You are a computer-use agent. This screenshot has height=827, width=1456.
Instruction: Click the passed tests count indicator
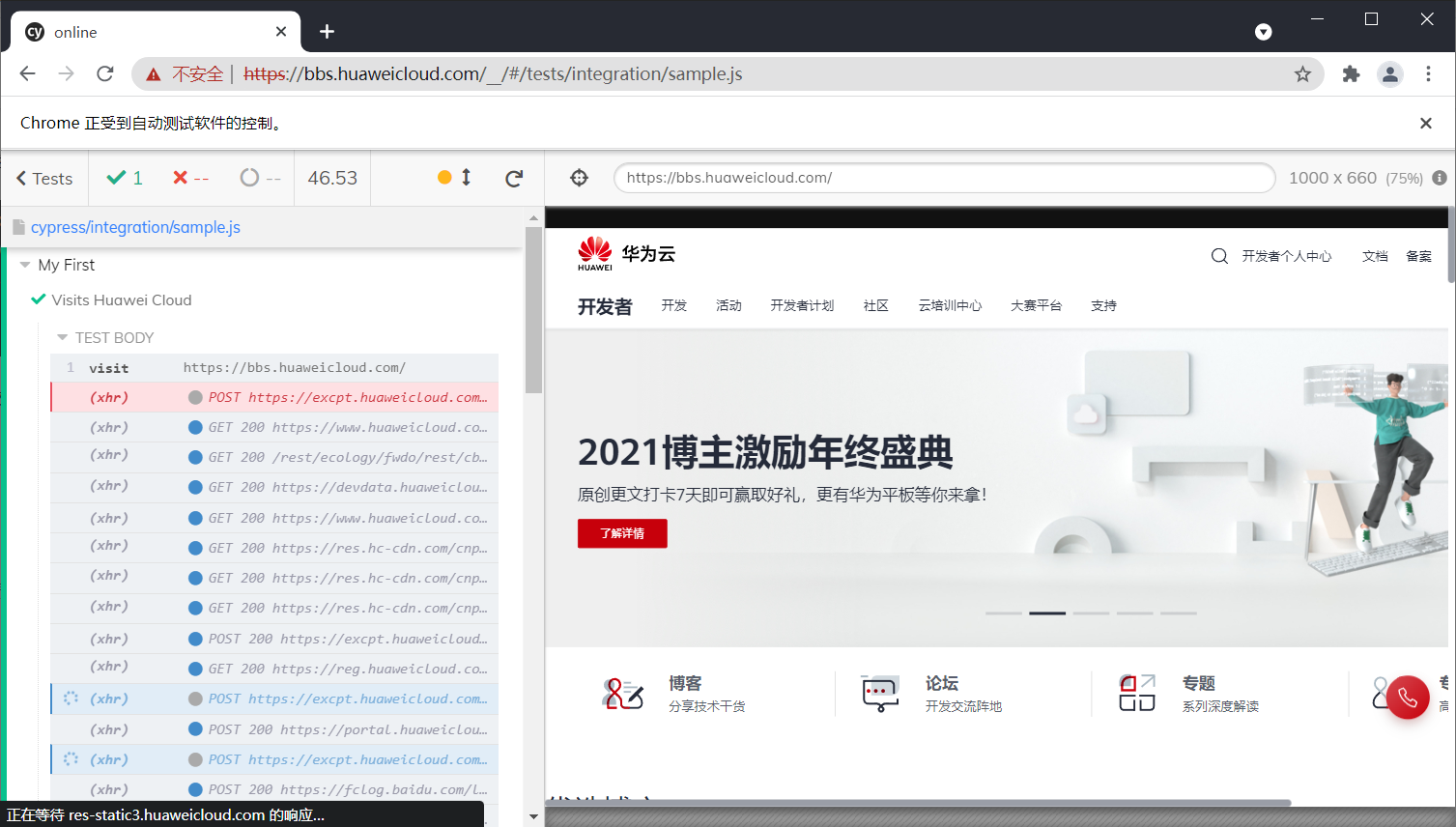pyautogui.click(x=125, y=178)
